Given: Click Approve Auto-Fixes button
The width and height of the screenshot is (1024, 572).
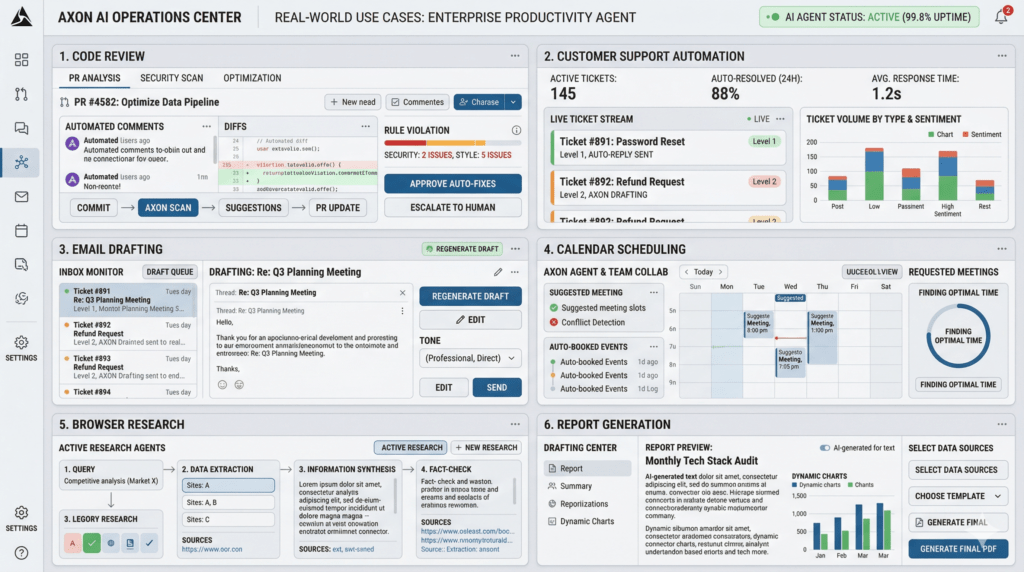Looking at the screenshot, I should click(453, 183).
